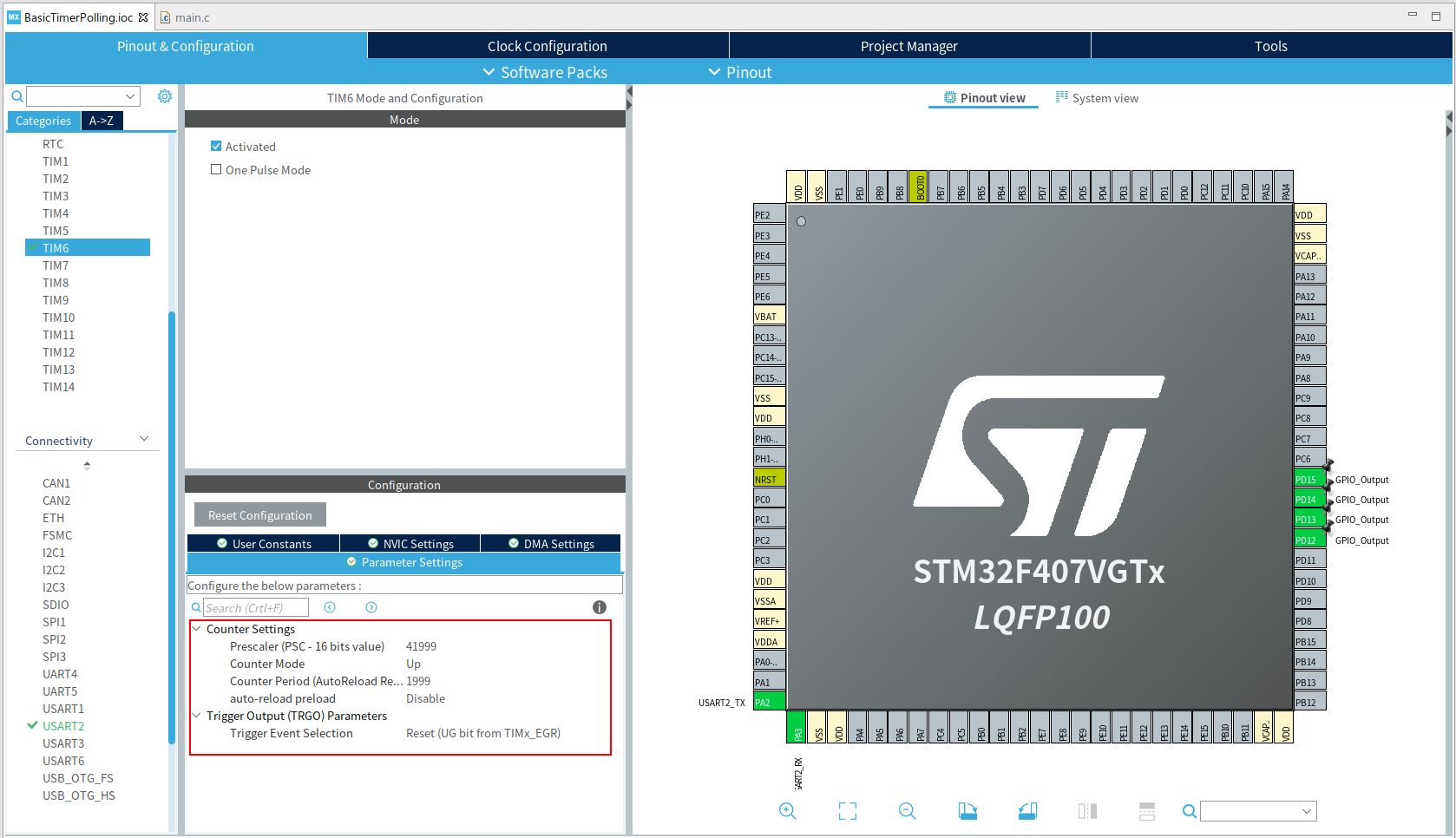Image resolution: width=1456 pixels, height=838 pixels.
Task: Click the fifth pinout toolbar icon, left of the greyed-out icons
Action: [x=1027, y=811]
